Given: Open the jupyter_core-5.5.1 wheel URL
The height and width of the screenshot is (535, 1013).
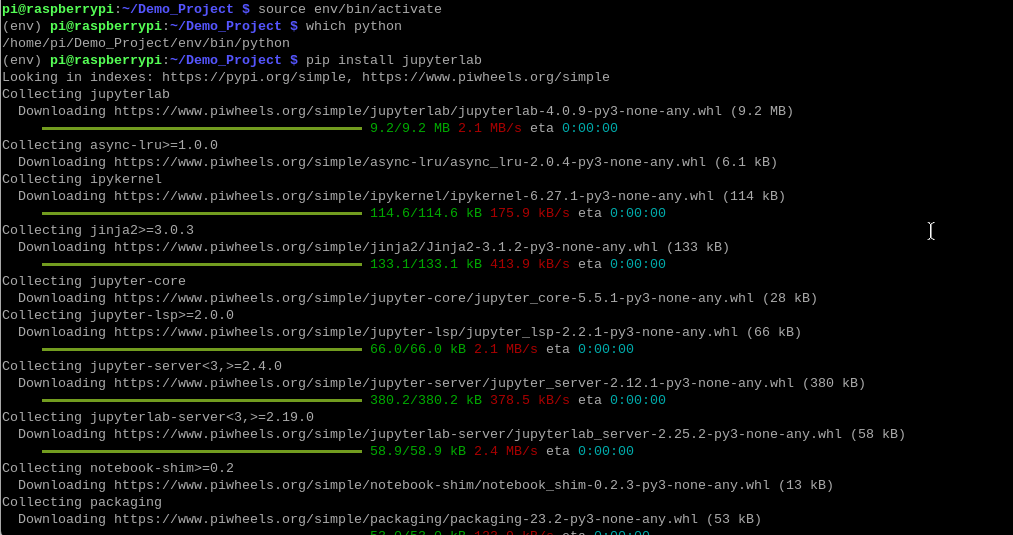Looking at the screenshot, I should coord(434,298).
